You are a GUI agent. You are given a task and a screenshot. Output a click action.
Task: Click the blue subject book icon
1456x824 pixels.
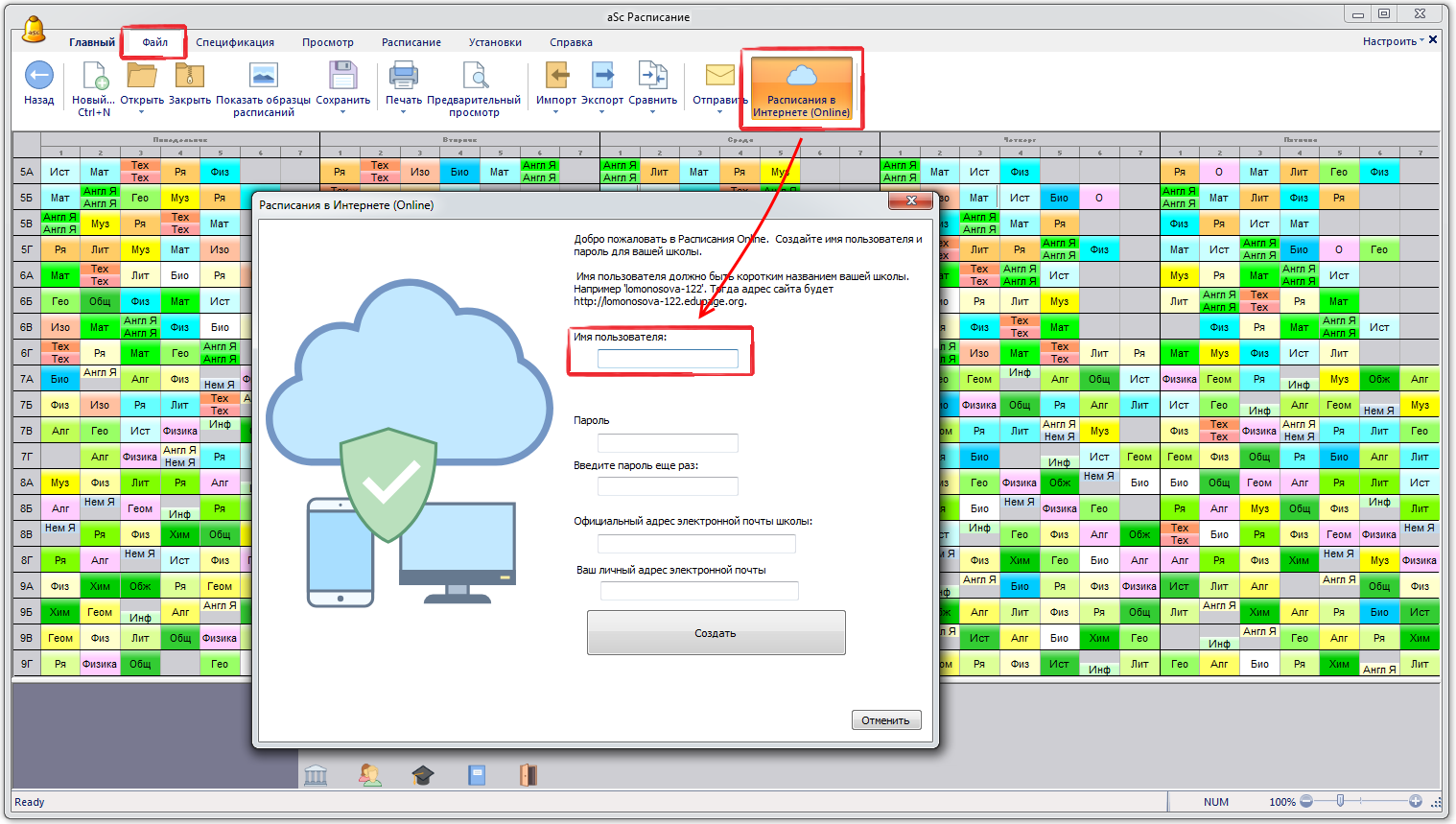[x=477, y=775]
